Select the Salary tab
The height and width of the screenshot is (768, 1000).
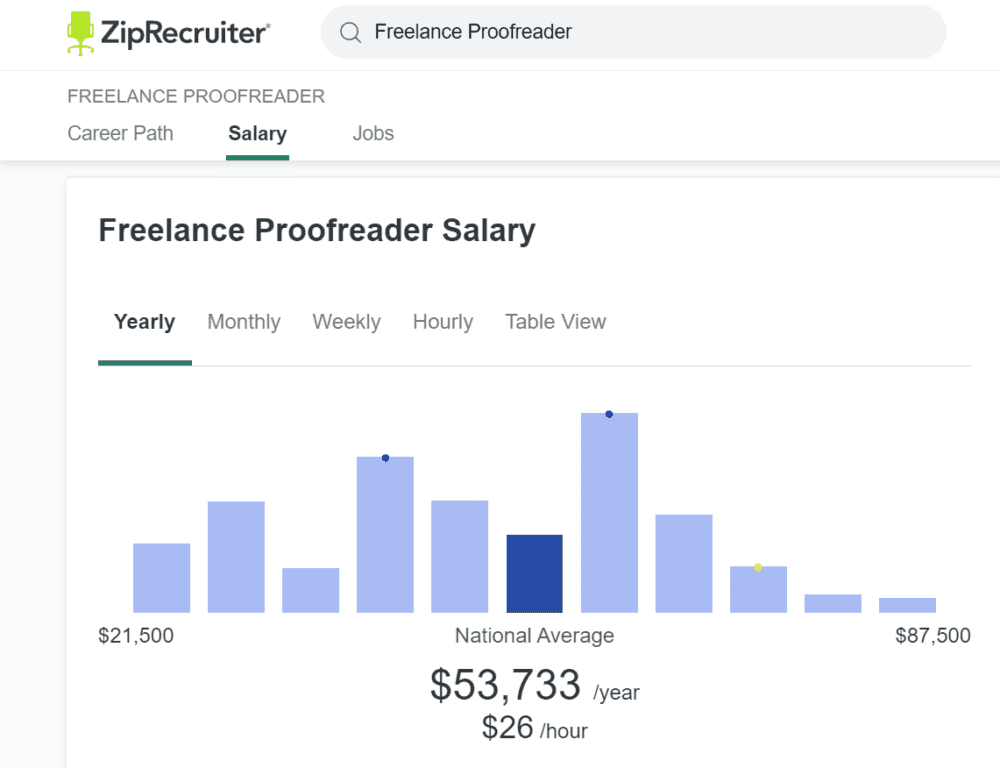click(257, 133)
